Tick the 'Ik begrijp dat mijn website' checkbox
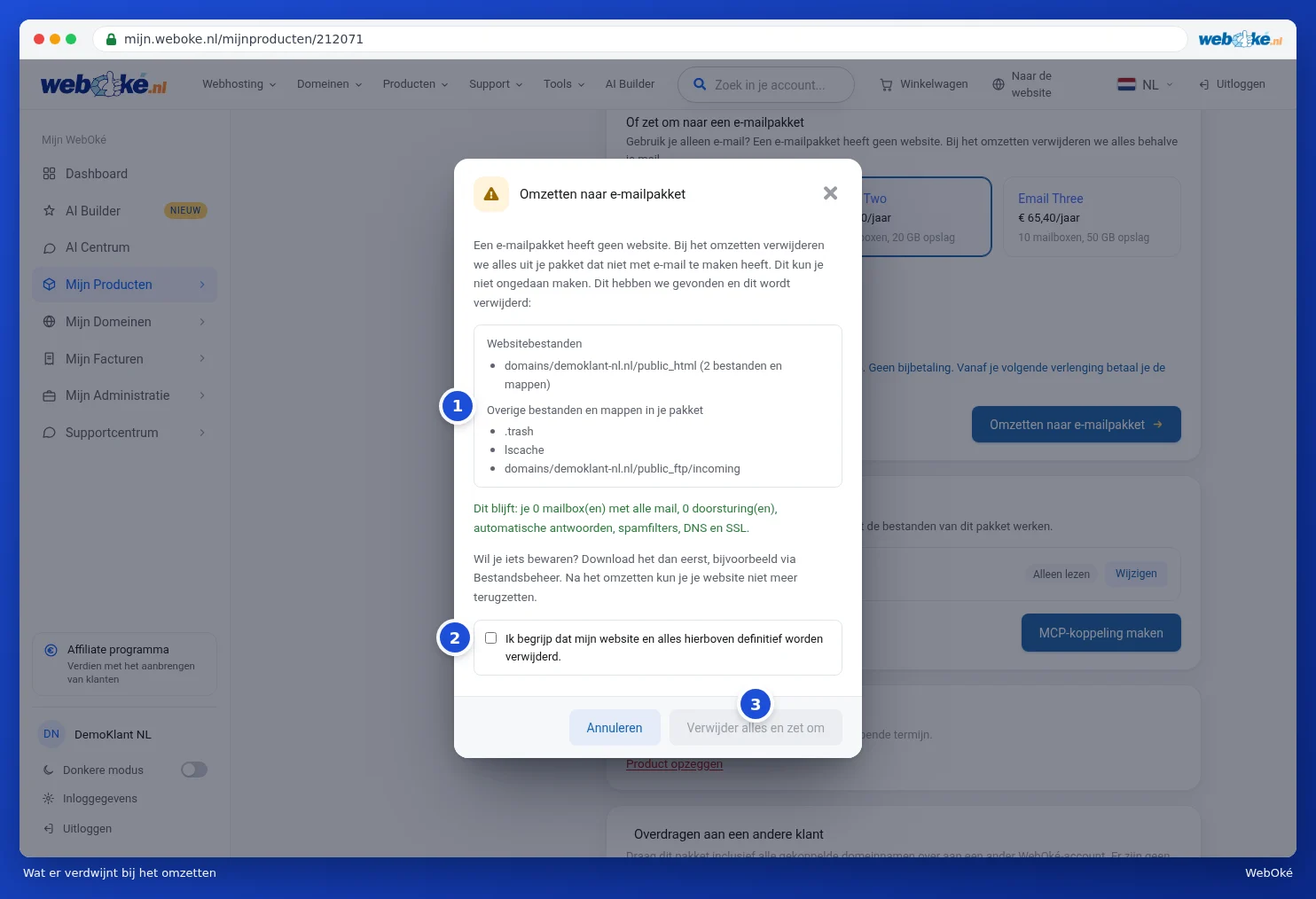The width and height of the screenshot is (1316, 899). (x=490, y=638)
